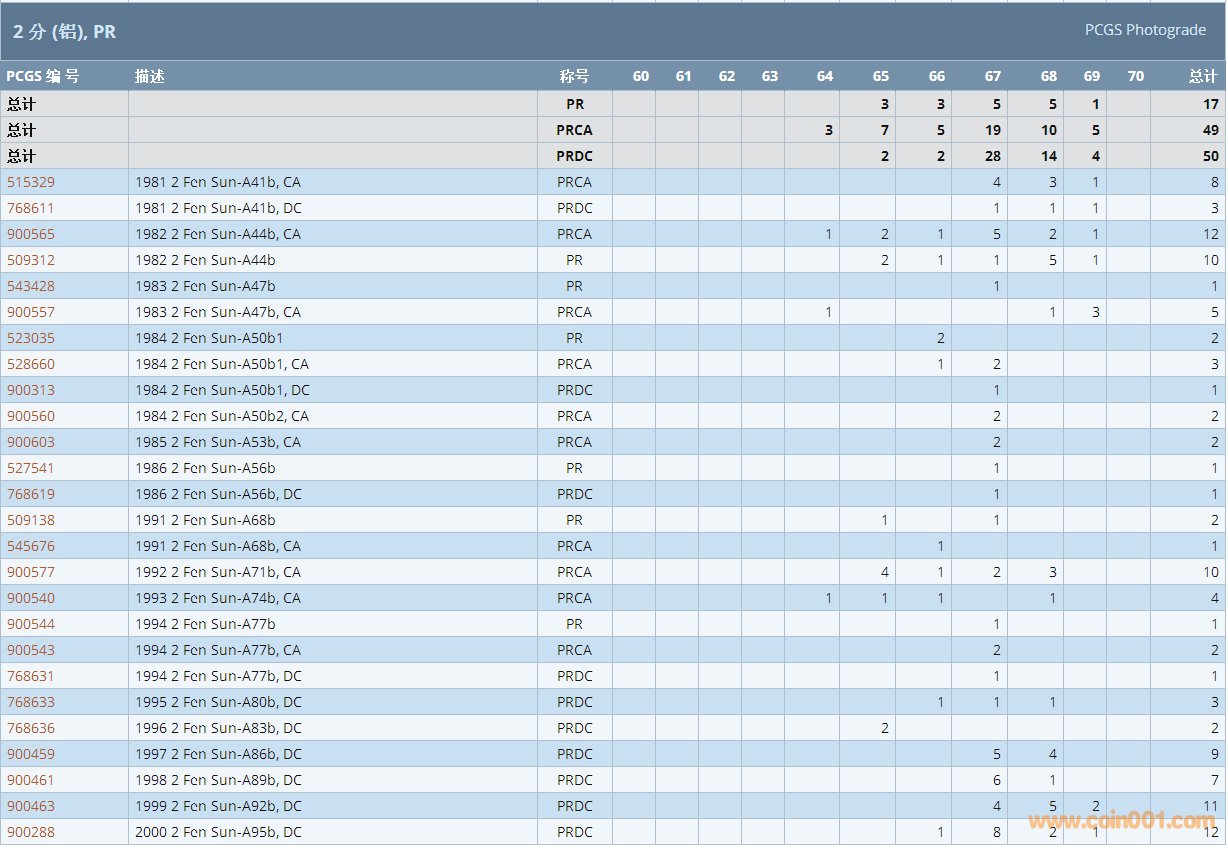The height and width of the screenshot is (848, 1228).
Task: Click PCGS number 523035
Action: click(31, 338)
